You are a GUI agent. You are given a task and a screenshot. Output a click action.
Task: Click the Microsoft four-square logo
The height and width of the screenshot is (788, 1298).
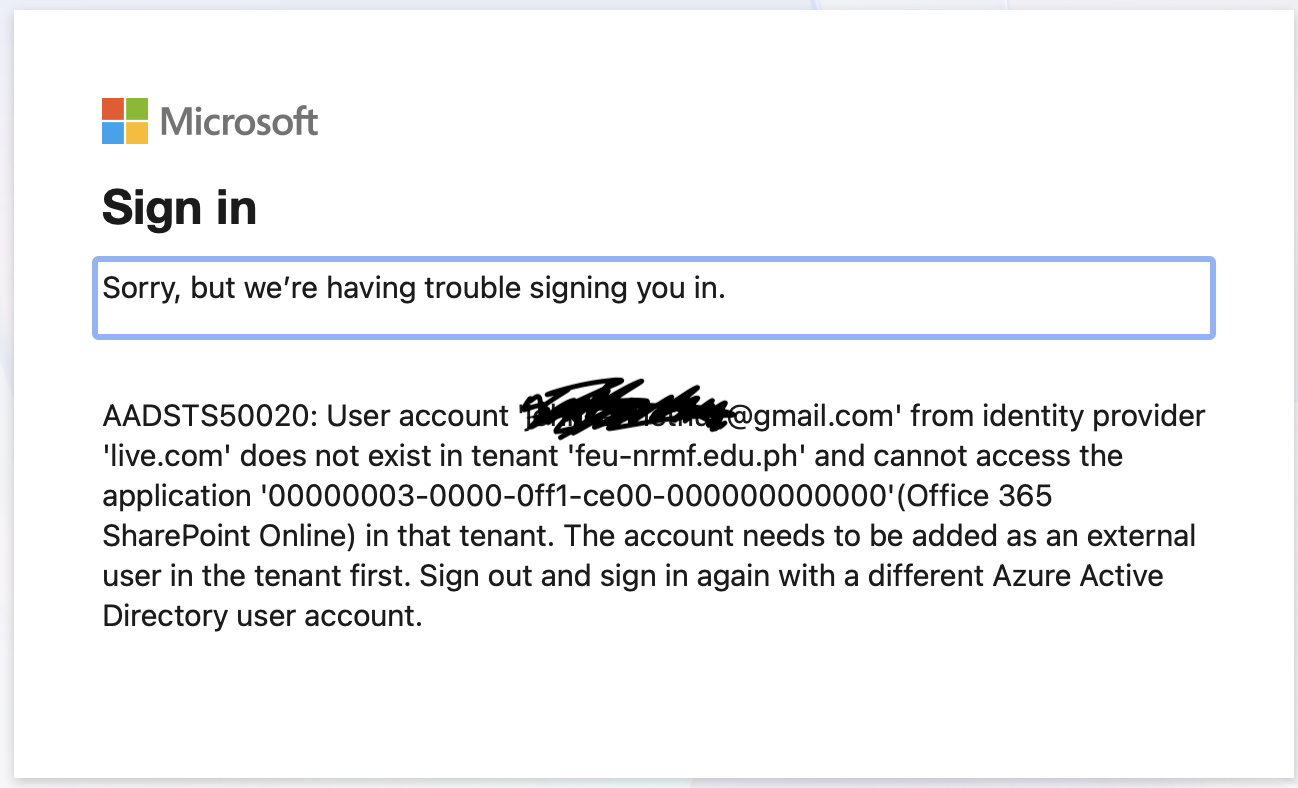pyautogui.click(x=123, y=121)
